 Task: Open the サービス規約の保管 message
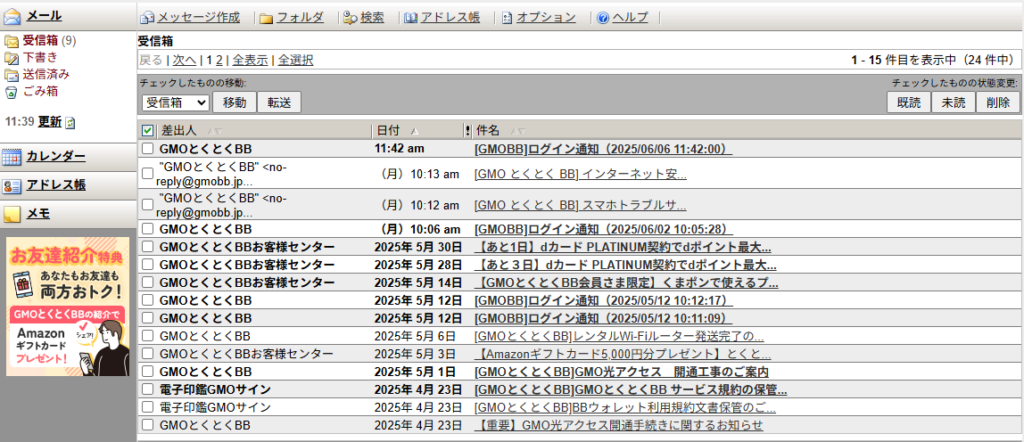[x=630, y=390]
